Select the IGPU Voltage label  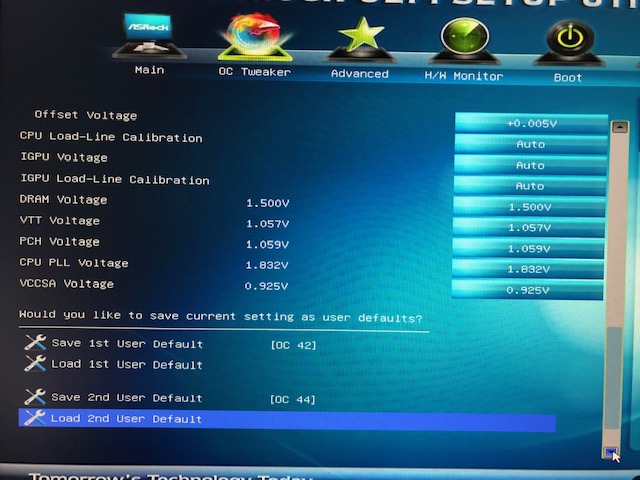click(64, 157)
